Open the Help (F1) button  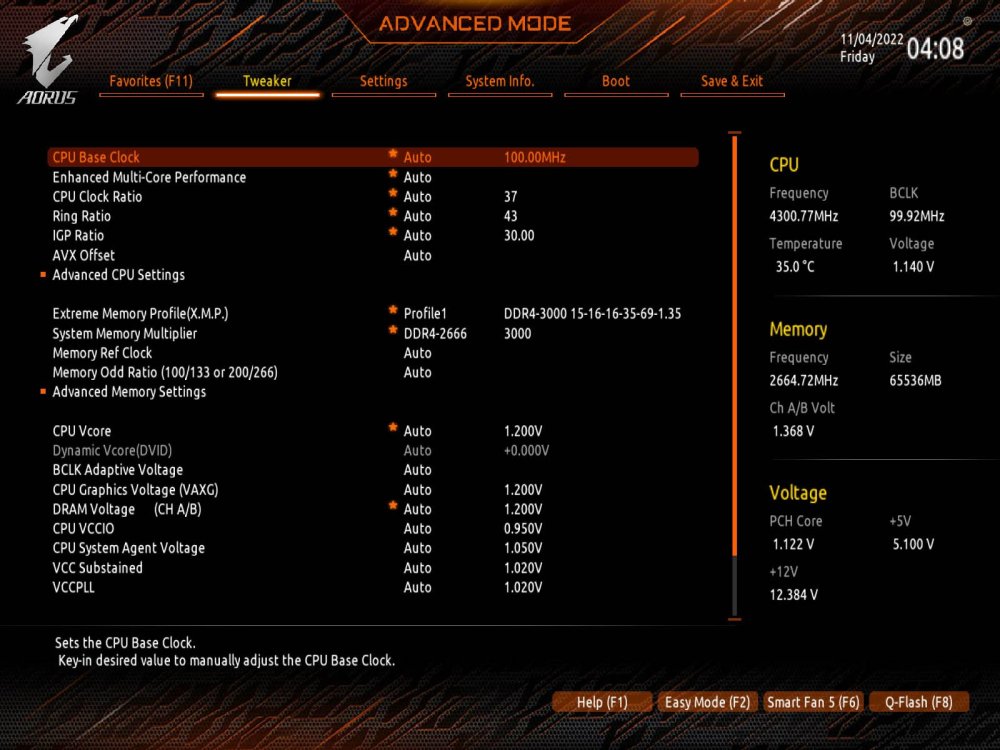click(602, 702)
